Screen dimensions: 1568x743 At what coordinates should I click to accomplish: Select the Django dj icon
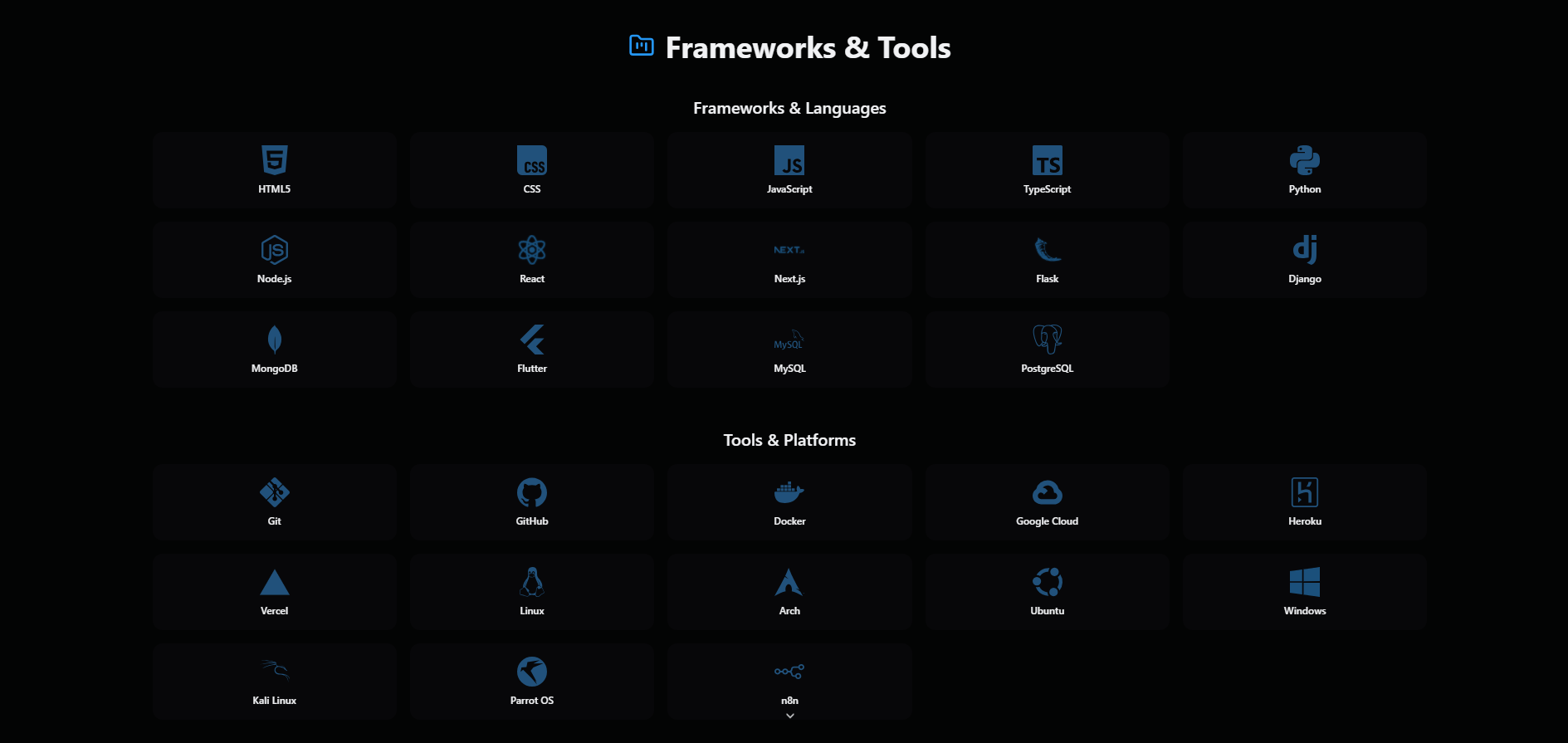coord(1304,249)
